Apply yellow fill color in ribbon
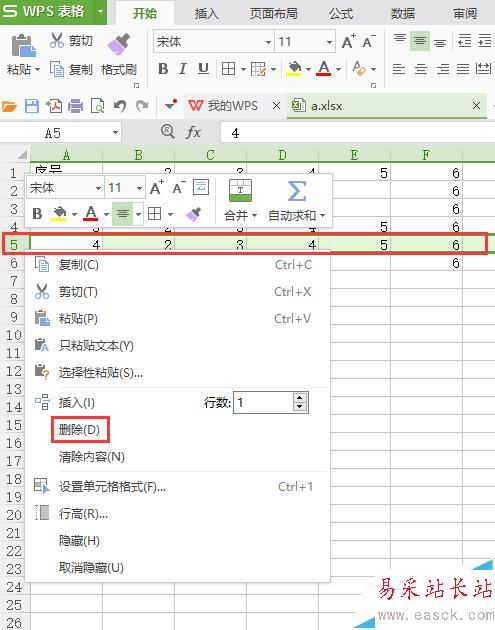Screen dimensions: 495x630 point(294,69)
